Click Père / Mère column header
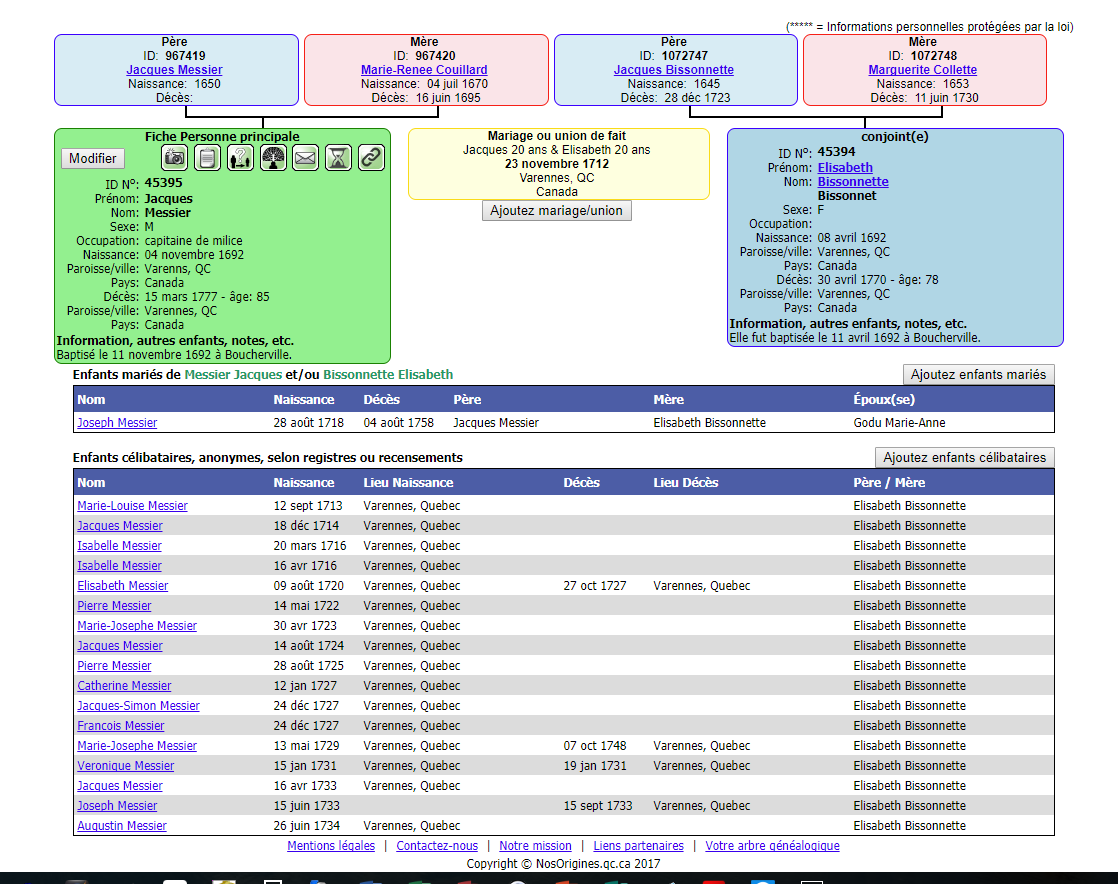The image size is (1118, 884). click(889, 483)
